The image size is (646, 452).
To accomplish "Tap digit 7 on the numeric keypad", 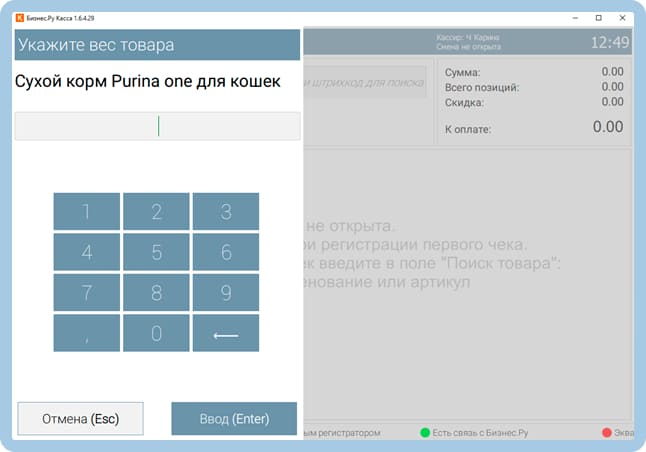I will [x=87, y=292].
